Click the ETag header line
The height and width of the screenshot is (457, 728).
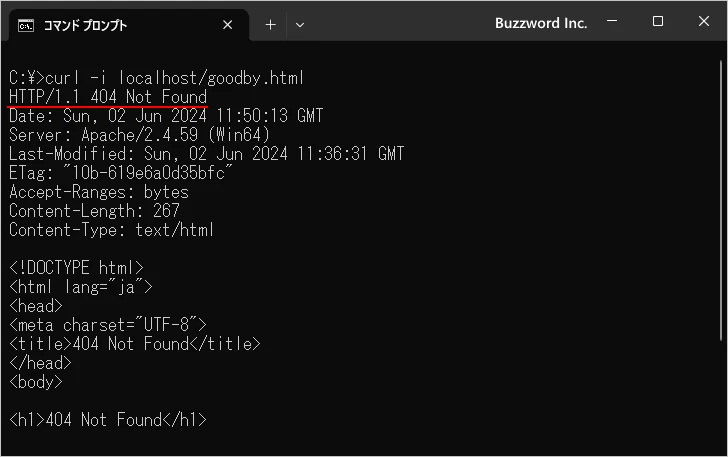click(x=120, y=173)
